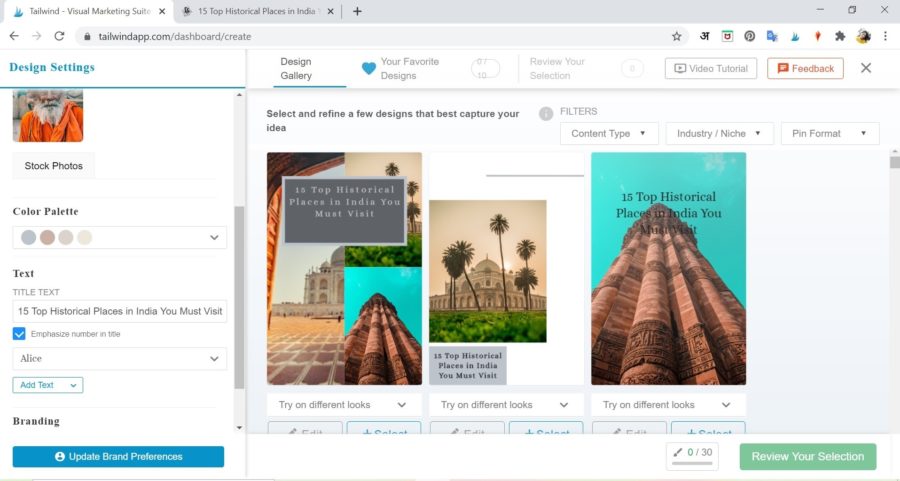Open the Pin Format filter

point(829,133)
